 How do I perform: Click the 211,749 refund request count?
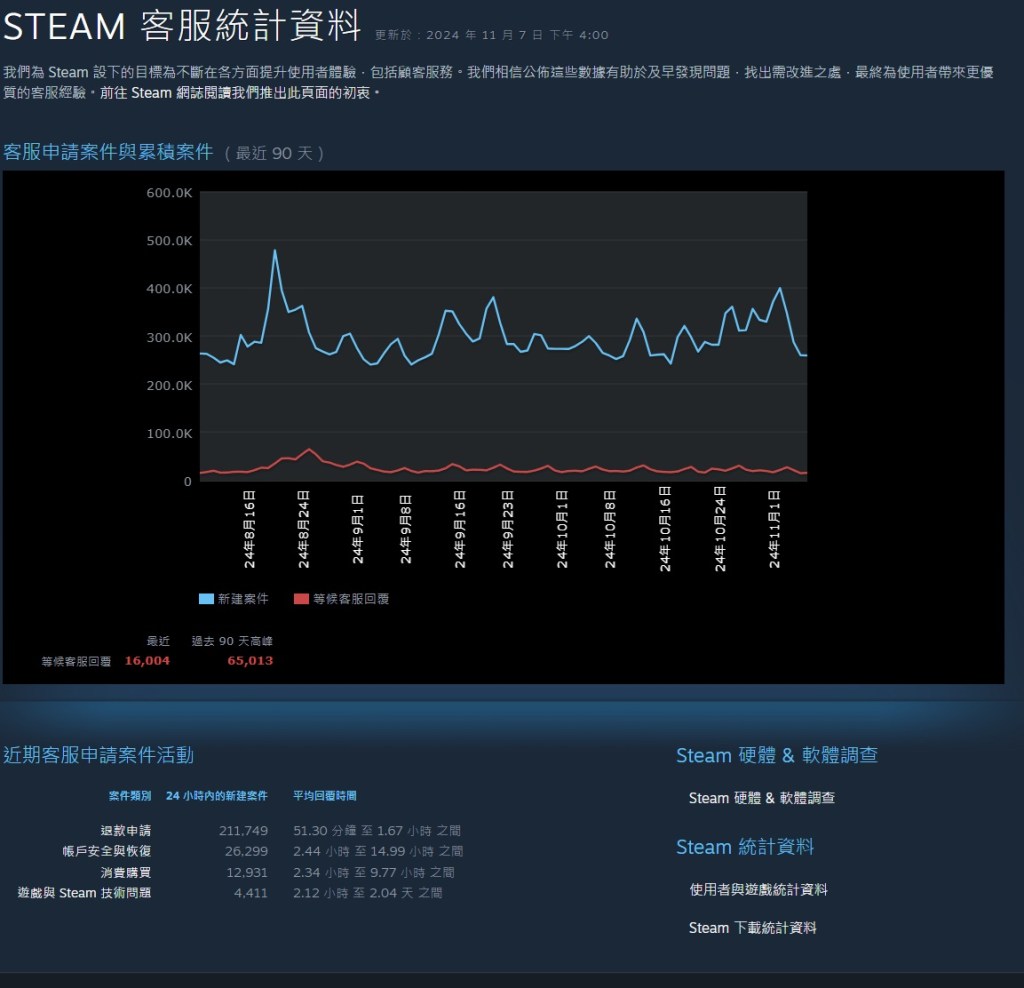(243, 831)
